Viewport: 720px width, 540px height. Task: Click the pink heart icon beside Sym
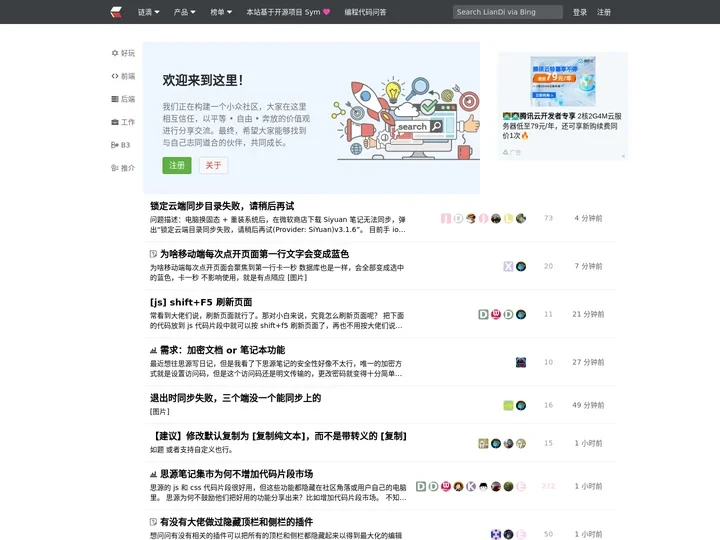tap(326, 12)
